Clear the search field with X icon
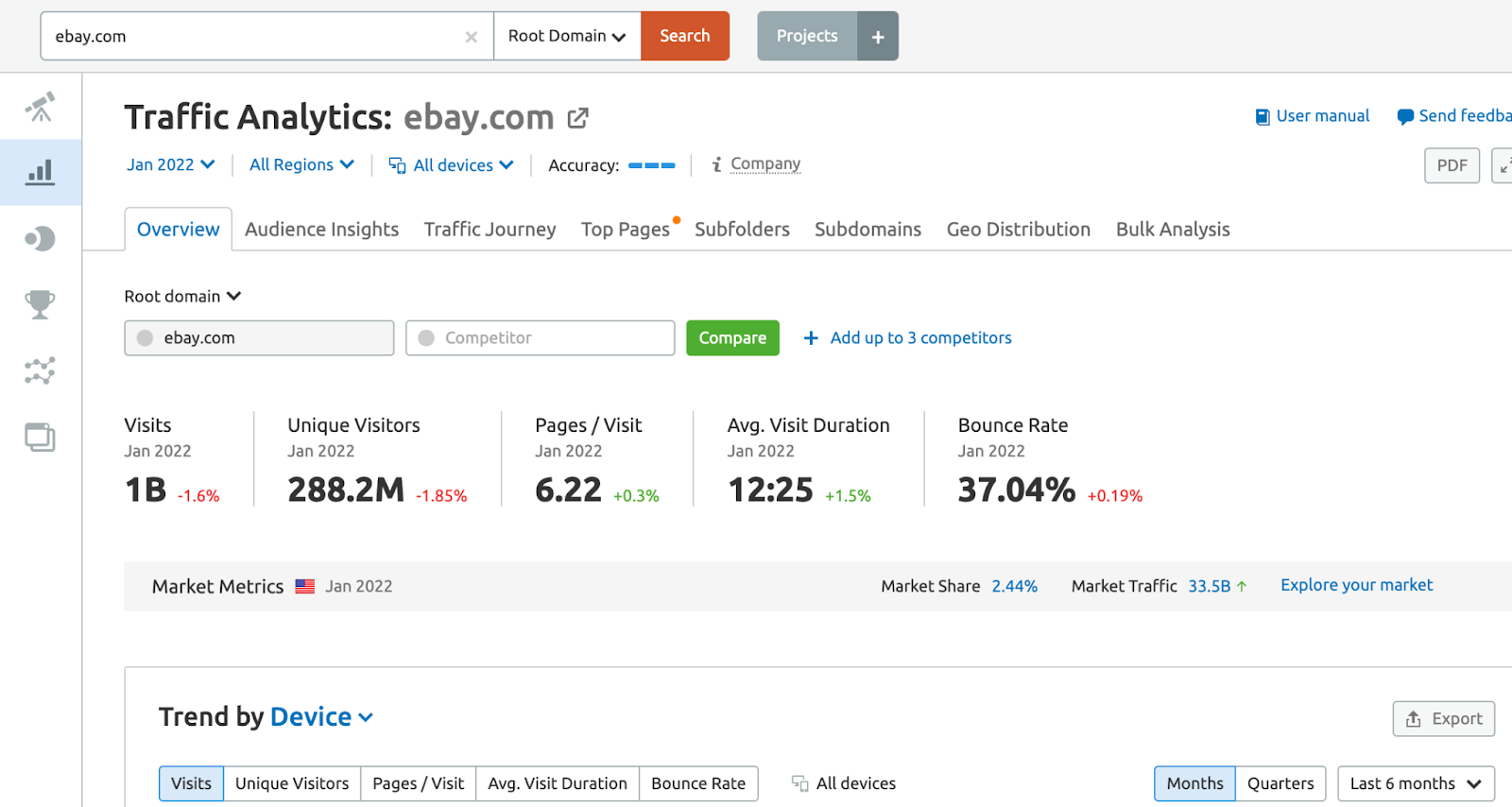 (x=471, y=37)
